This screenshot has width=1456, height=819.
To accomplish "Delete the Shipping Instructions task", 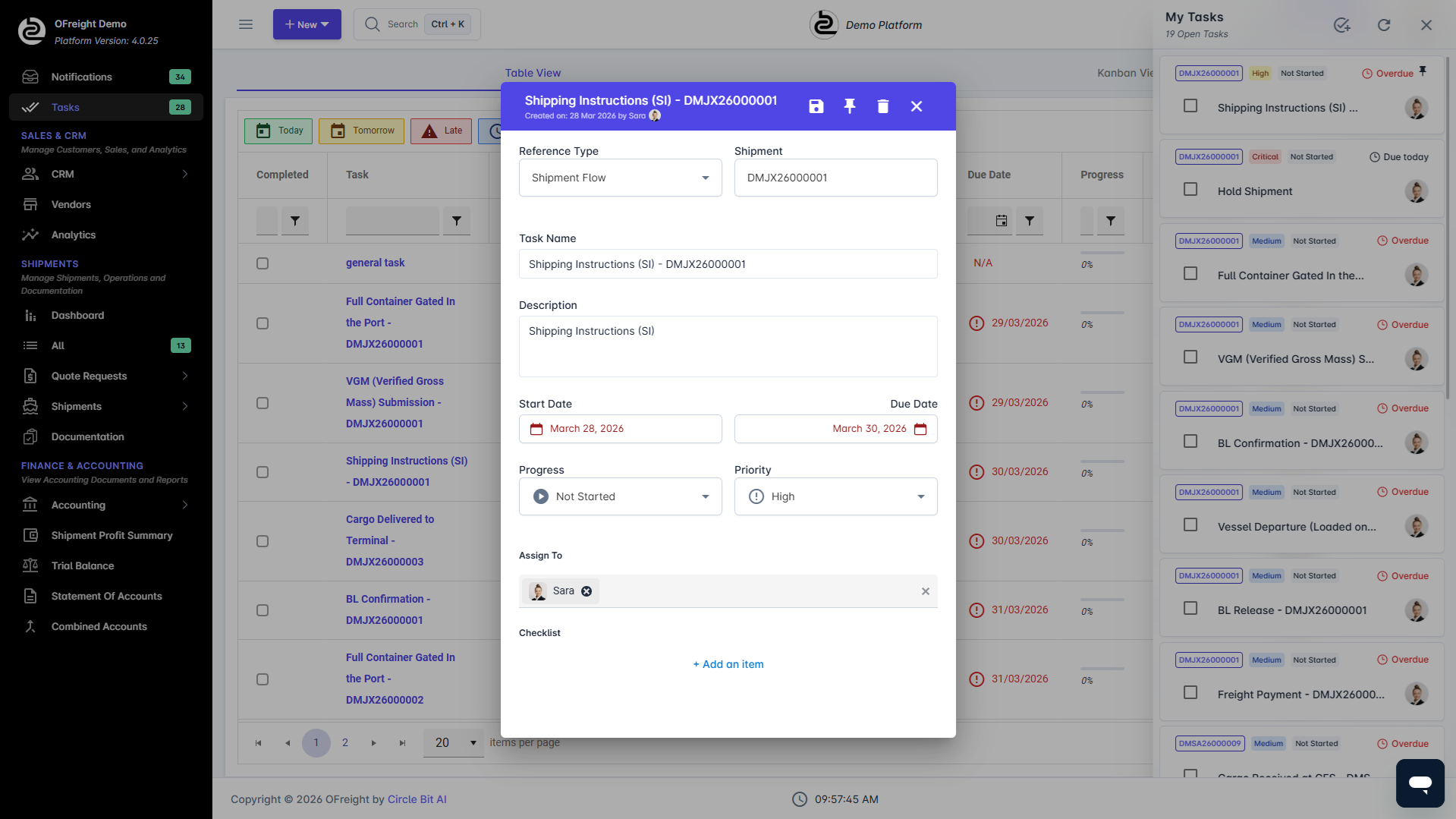I will coord(882,106).
